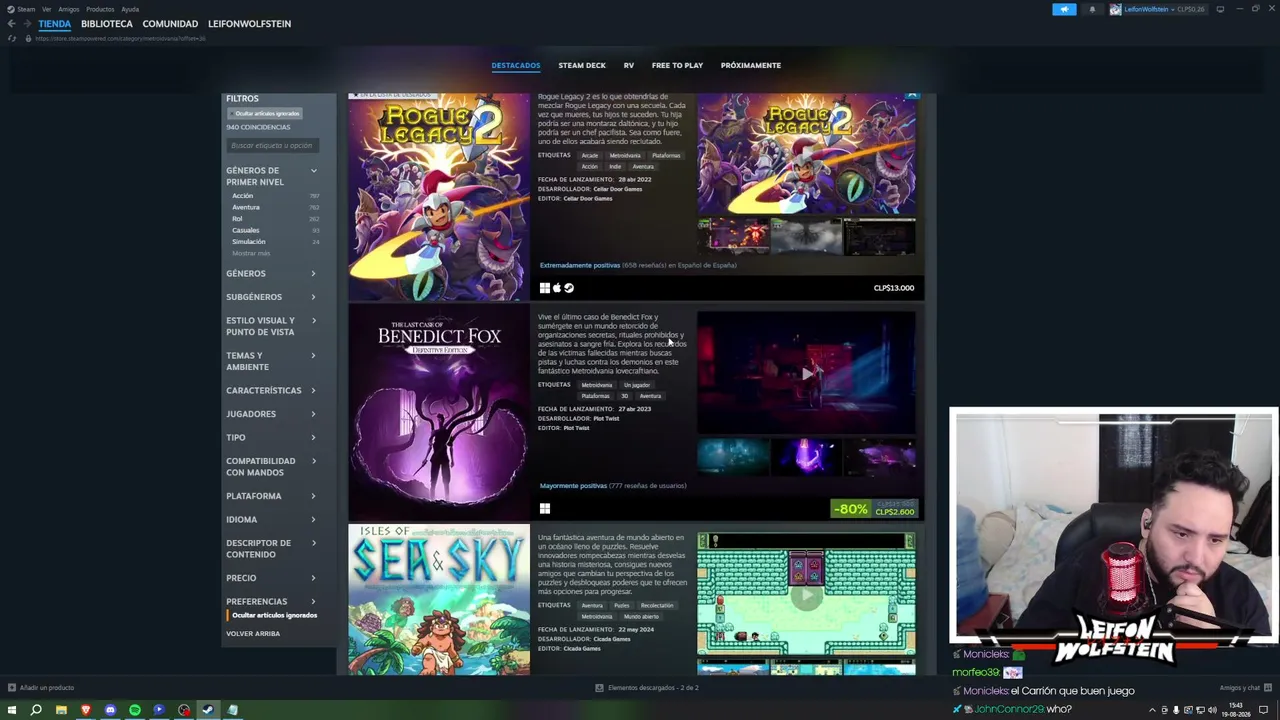Image resolution: width=1280 pixels, height=720 pixels.
Task: Open the Windows Start menu
Action: (x=12, y=710)
